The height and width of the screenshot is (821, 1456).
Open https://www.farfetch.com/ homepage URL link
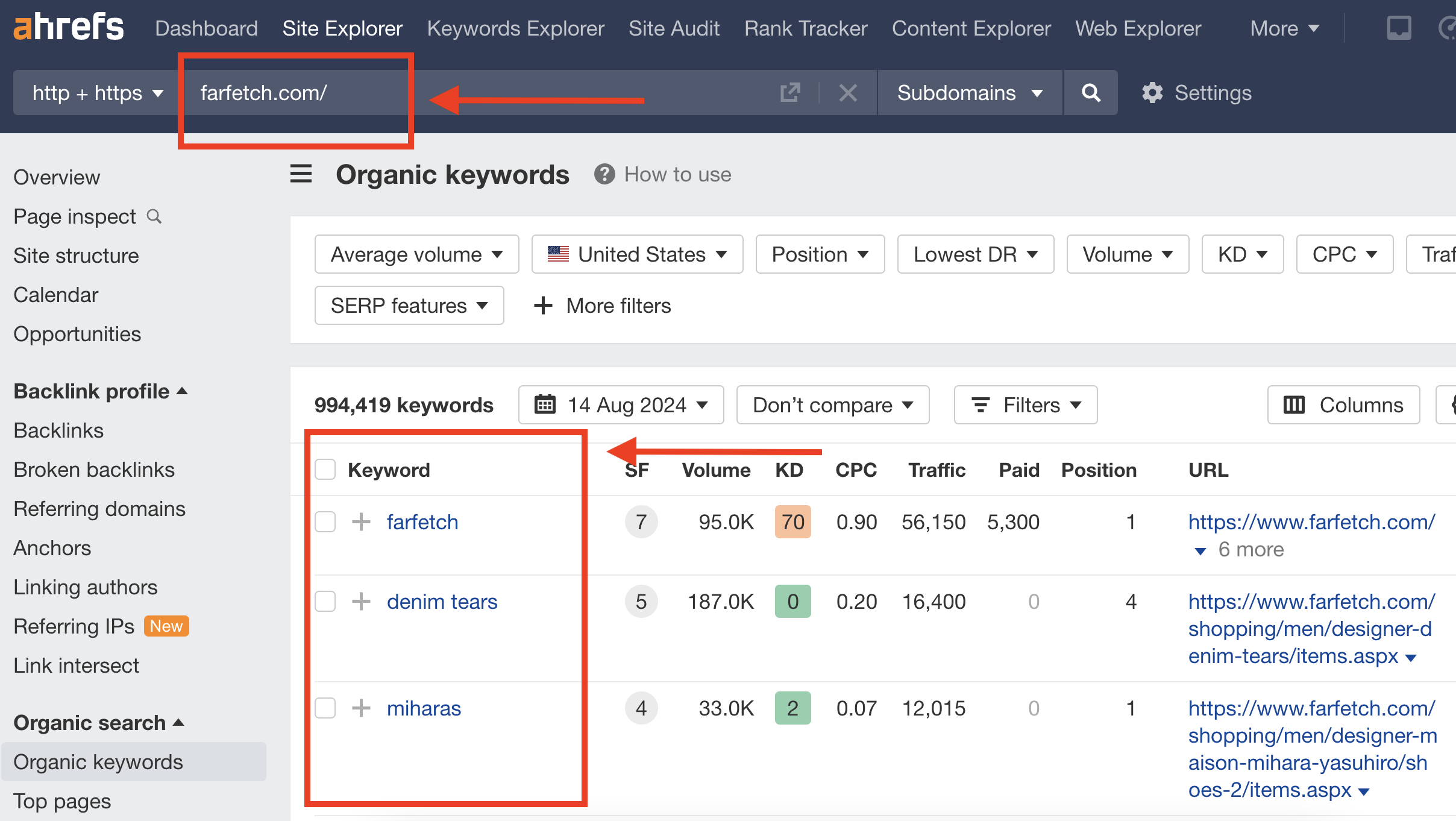pyautogui.click(x=1312, y=522)
